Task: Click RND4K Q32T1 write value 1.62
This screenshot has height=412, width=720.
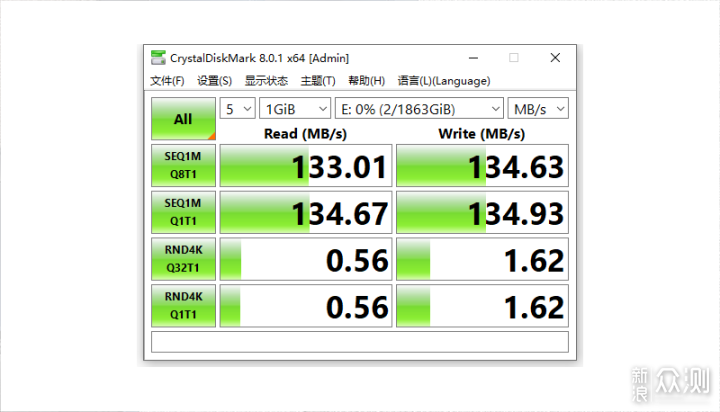Action: (x=482, y=259)
